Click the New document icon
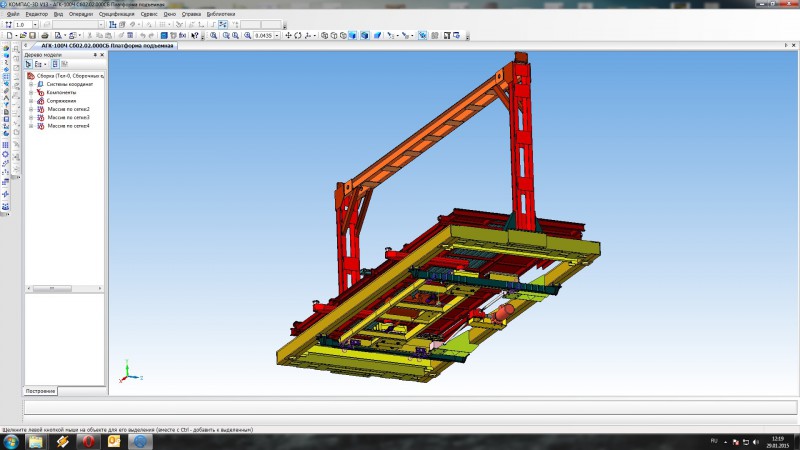The height and width of the screenshot is (450, 800). coord(9,36)
